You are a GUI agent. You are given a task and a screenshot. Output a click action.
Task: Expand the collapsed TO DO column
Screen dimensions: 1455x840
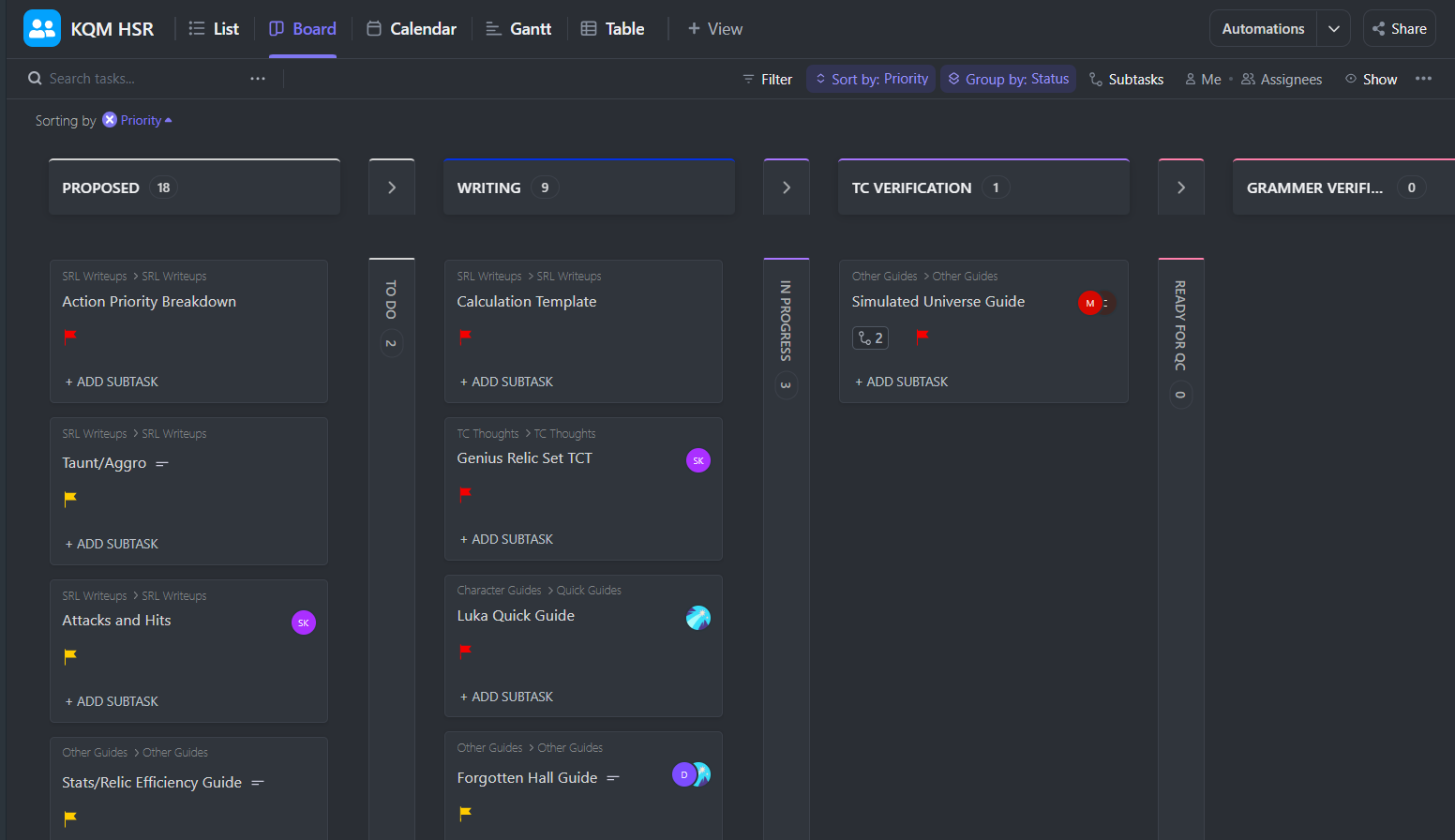pyautogui.click(x=391, y=186)
